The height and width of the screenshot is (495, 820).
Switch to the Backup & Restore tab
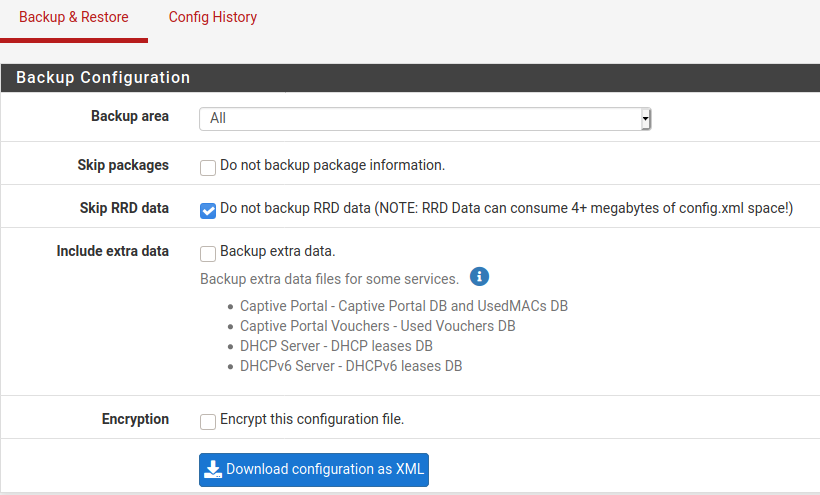(x=74, y=17)
